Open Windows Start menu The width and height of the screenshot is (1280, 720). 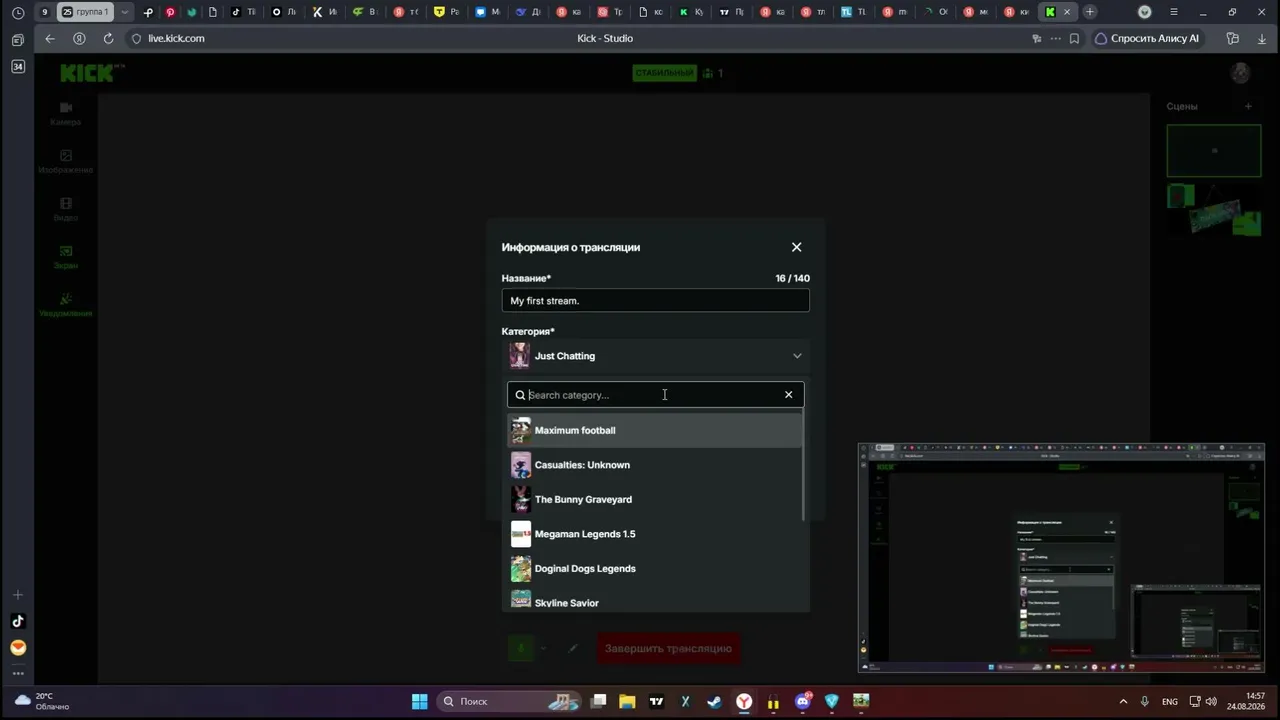click(x=420, y=701)
